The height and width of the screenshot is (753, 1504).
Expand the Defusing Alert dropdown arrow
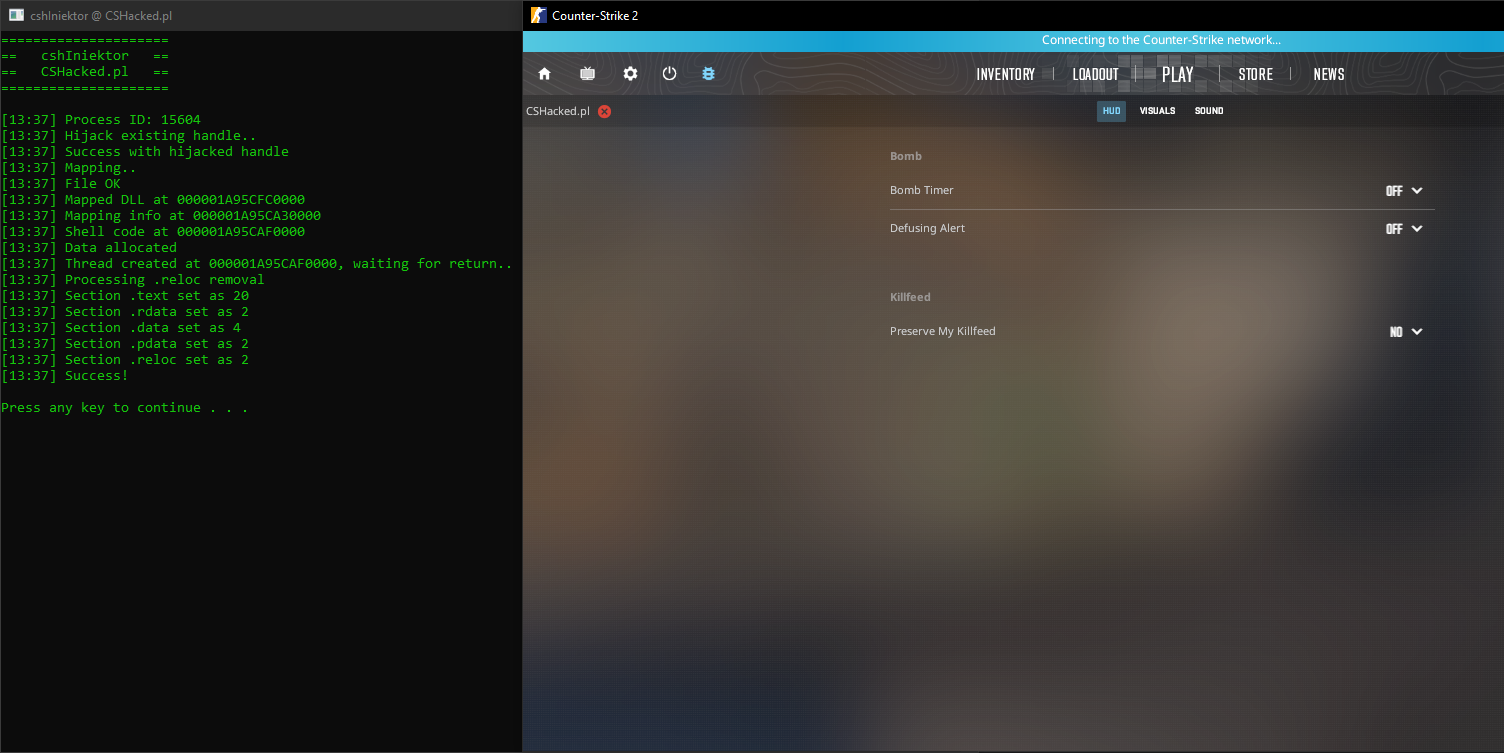click(1417, 229)
